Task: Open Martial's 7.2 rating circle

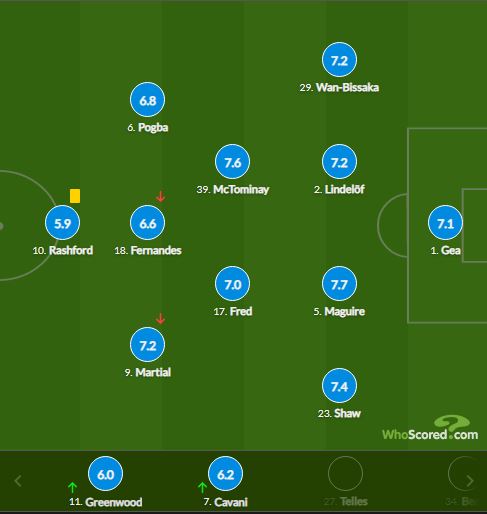Action: click(x=147, y=345)
